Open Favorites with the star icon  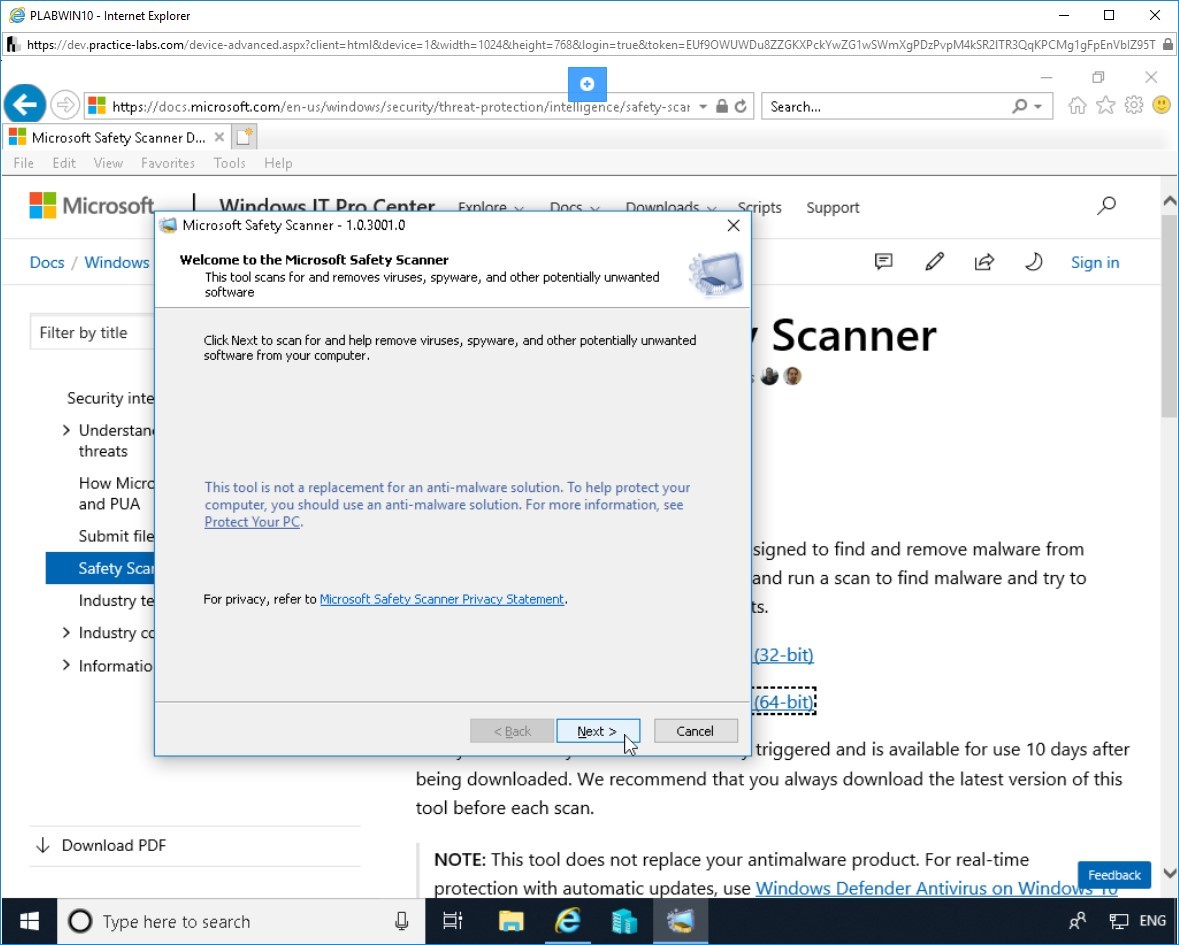1105,105
